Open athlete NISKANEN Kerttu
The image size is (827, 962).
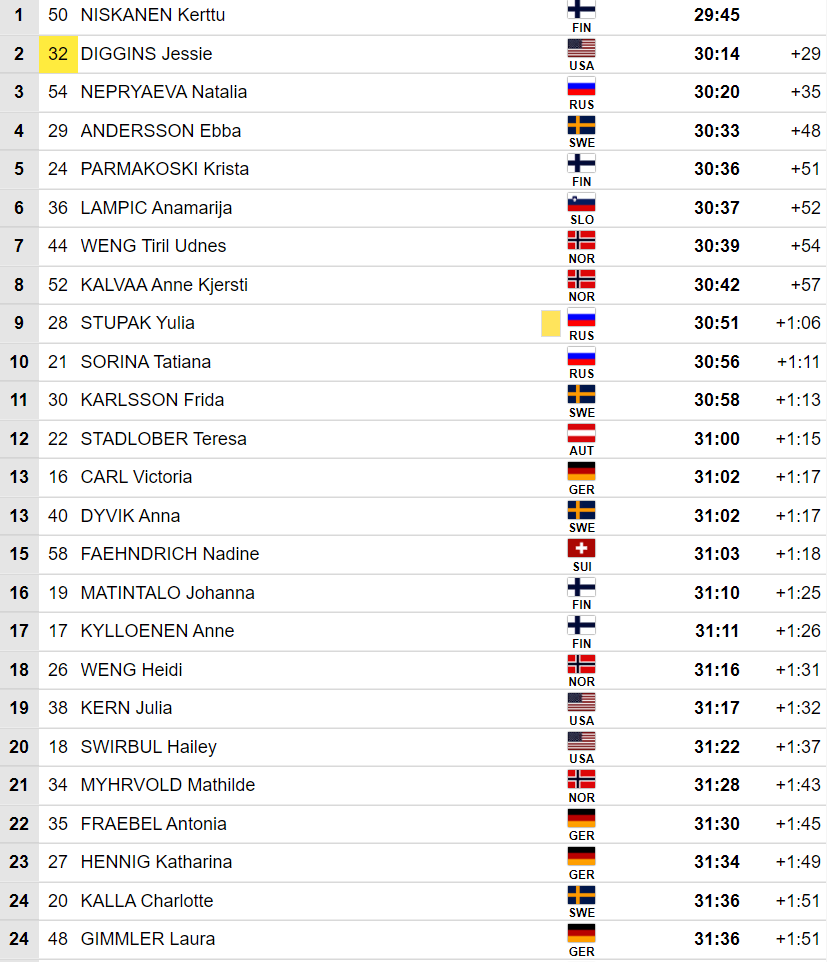(153, 15)
